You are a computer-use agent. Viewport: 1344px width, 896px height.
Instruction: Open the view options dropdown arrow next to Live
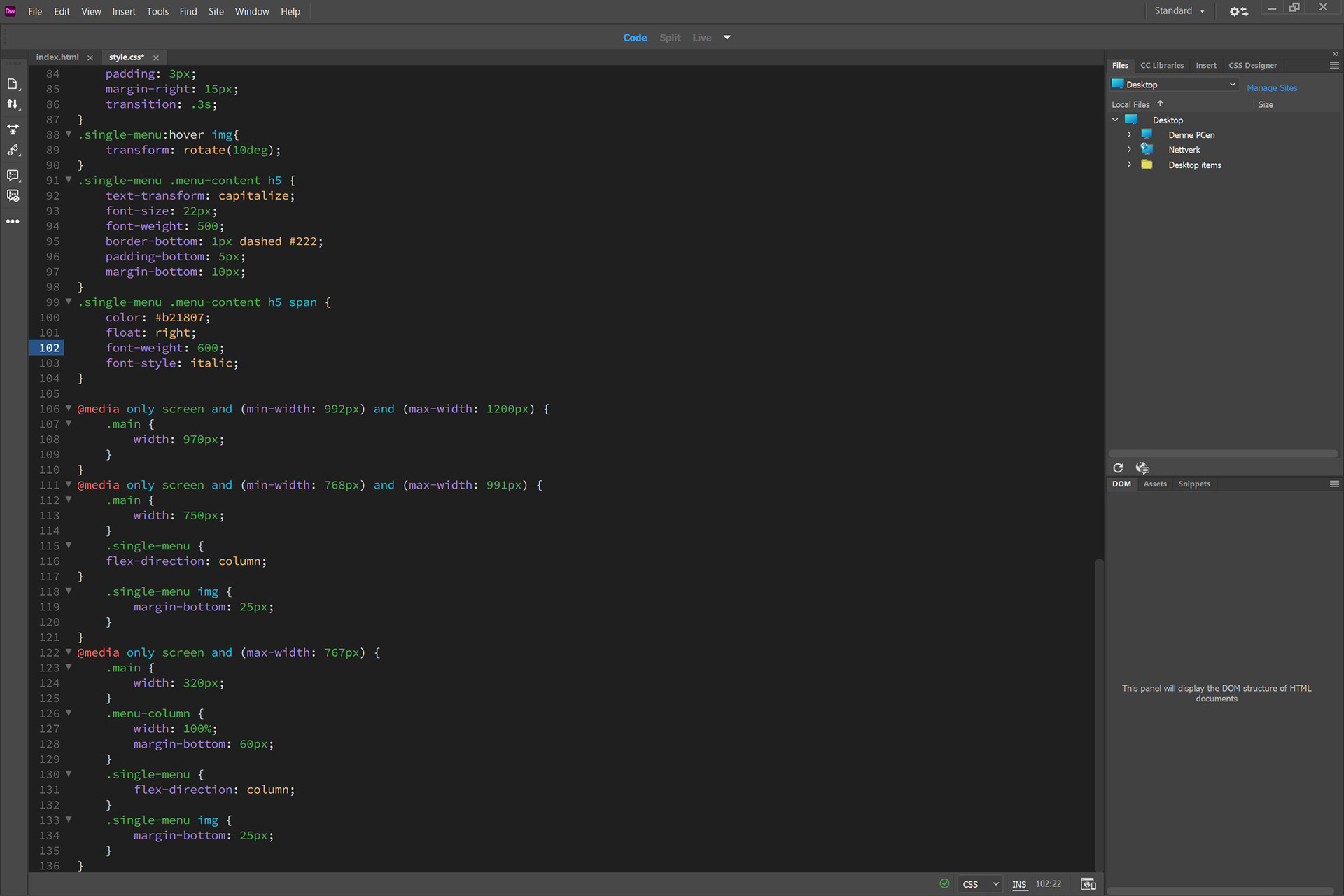[727, 38]
